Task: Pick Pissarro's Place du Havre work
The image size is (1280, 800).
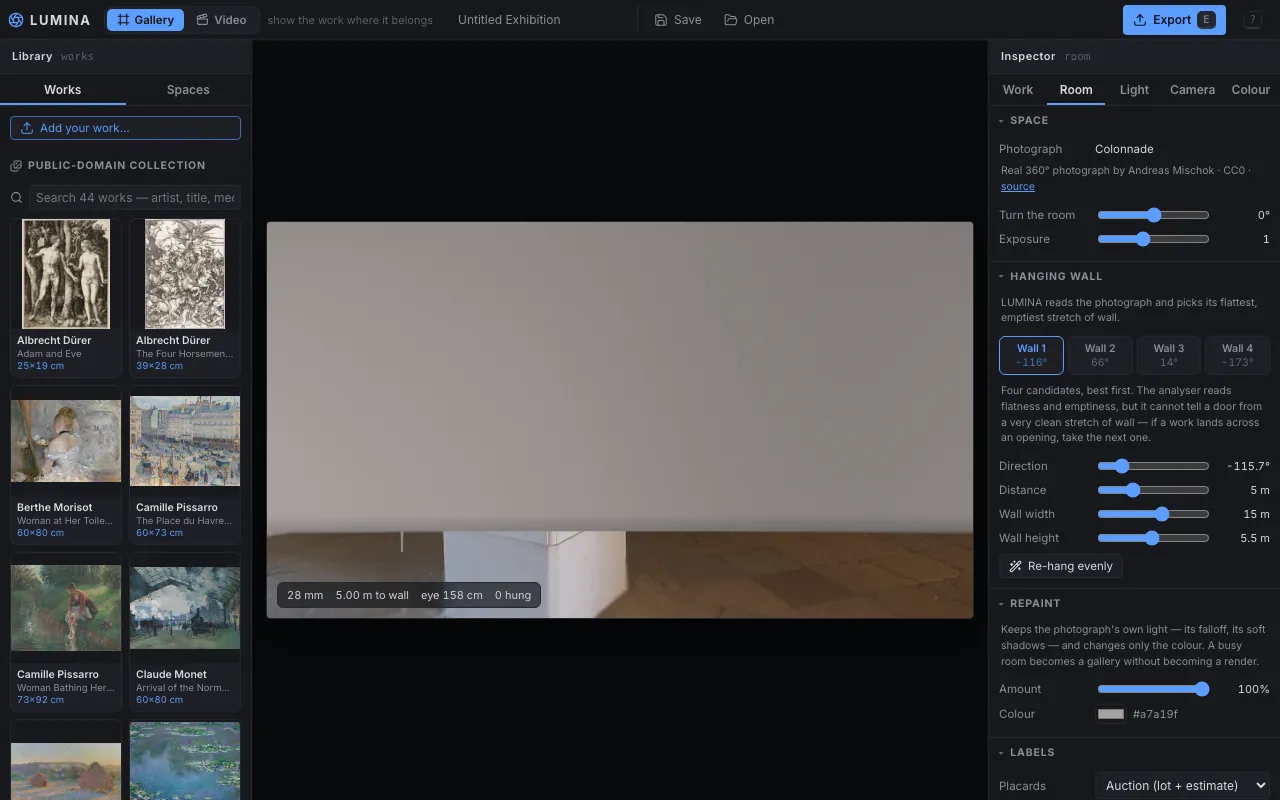Action: 185,465
